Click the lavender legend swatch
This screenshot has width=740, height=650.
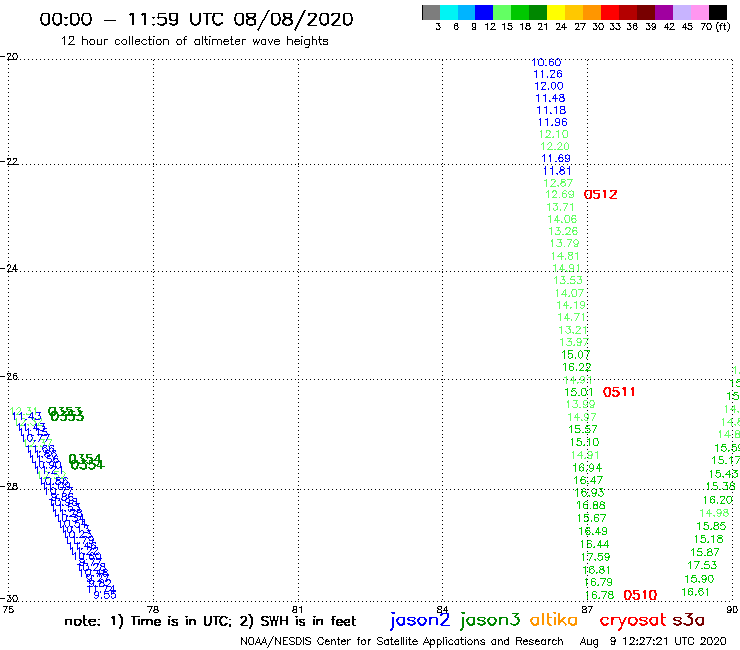pyautogui.click(x=681, y=12)
